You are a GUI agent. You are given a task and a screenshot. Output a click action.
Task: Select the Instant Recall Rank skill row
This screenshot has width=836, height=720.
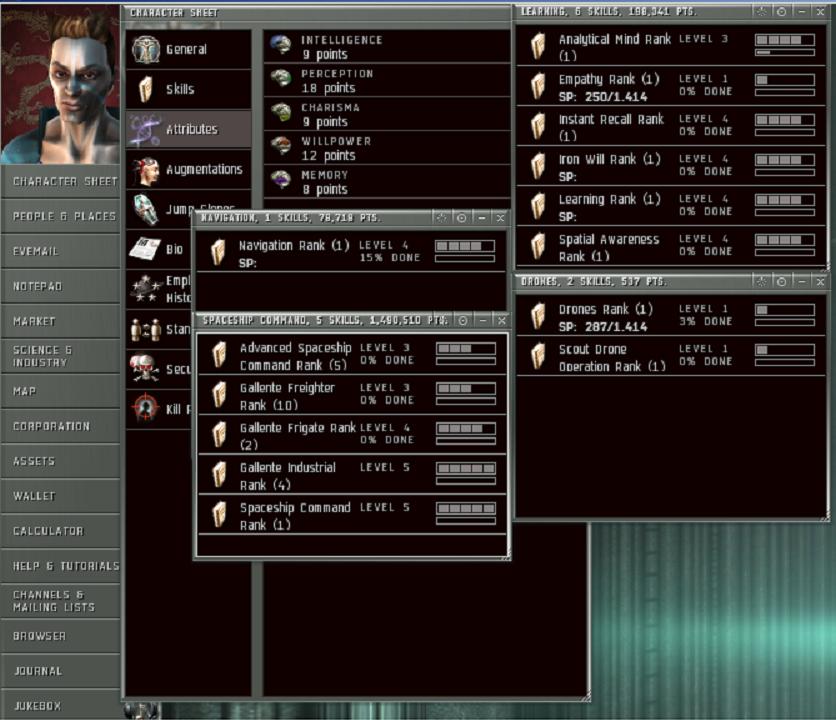[x=671, y=126]
